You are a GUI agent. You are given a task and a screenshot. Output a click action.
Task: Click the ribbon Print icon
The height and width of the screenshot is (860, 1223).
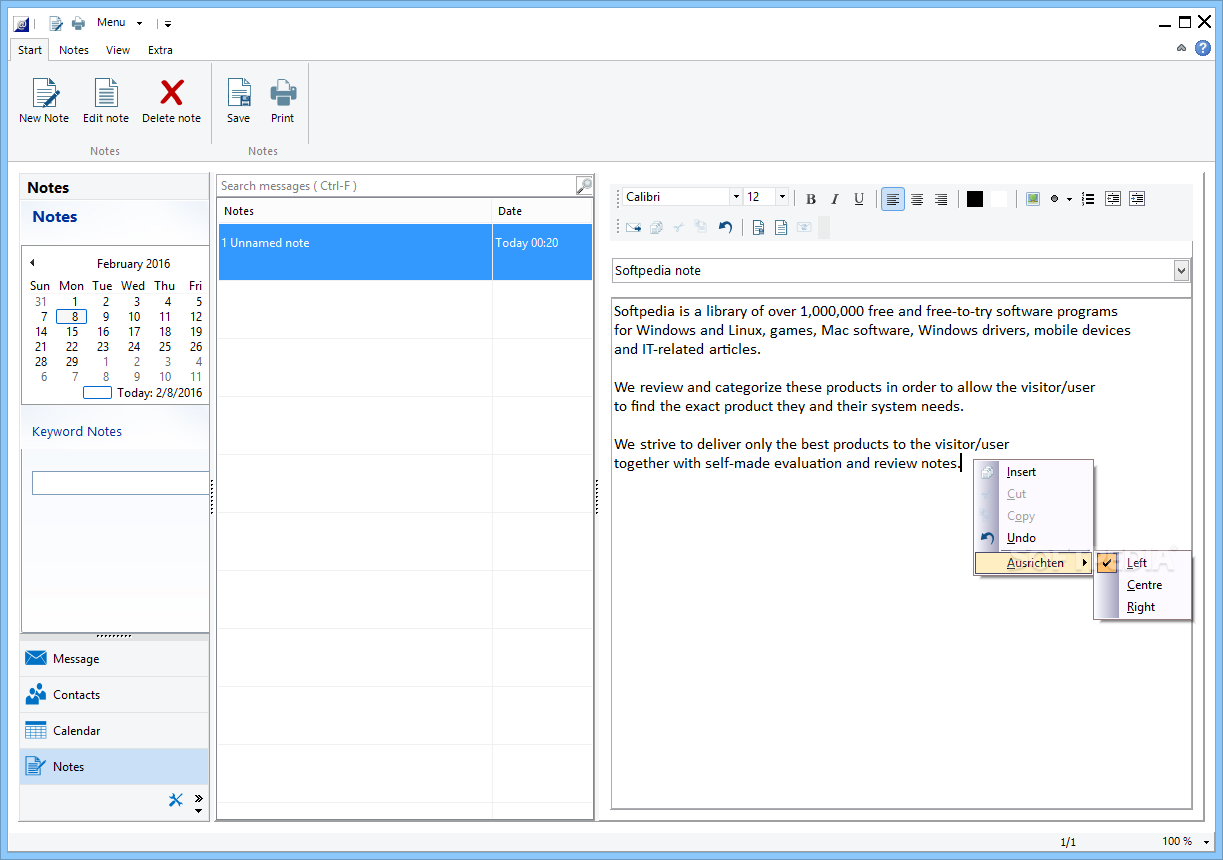point(283,93)
